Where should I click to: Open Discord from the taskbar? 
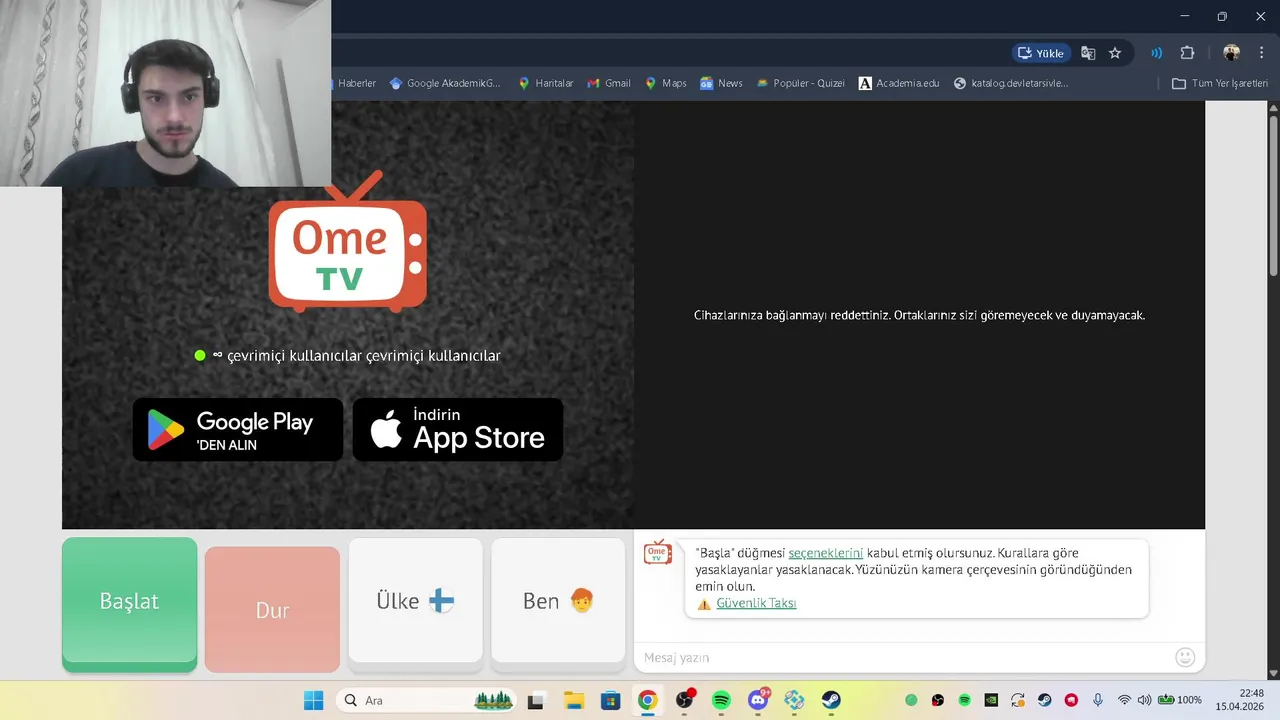[758, 700]
